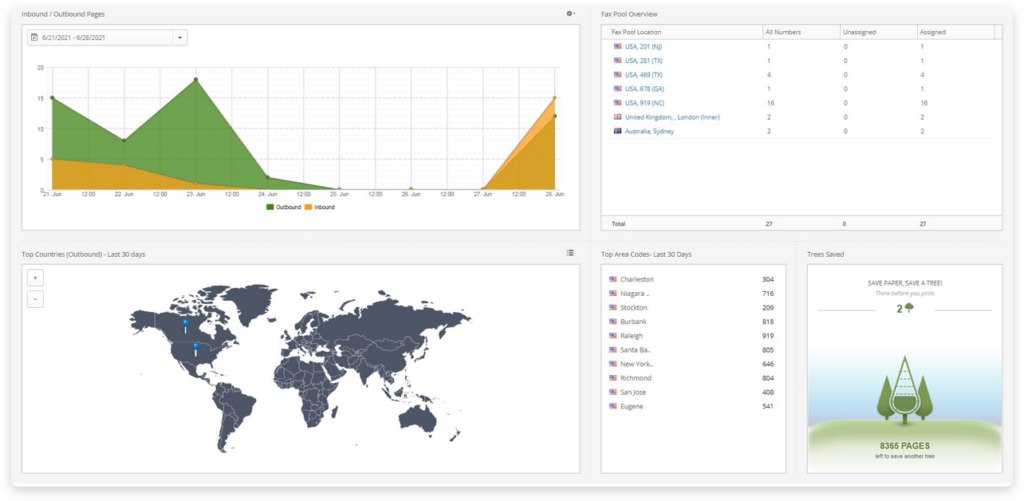Screen dimensions: 1024x501
Task: Toggle the Outbound legend series
Action: [283, 207]
